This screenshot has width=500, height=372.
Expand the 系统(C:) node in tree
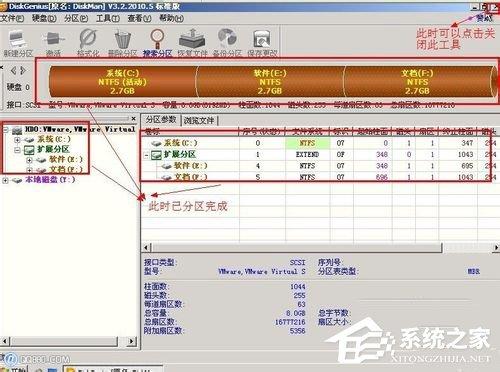point(18,139)
